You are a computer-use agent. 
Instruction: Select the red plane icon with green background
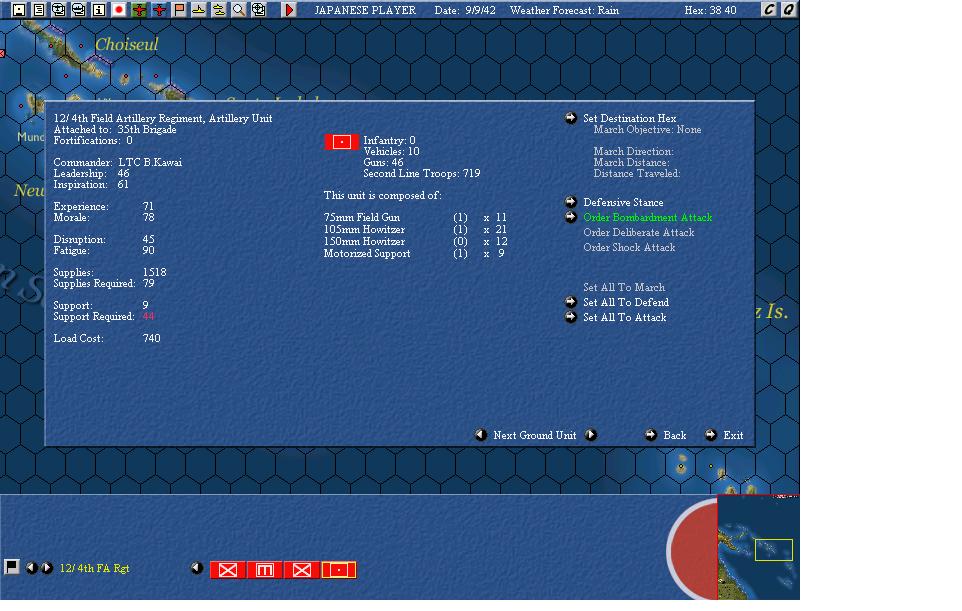tap(139, 10)
